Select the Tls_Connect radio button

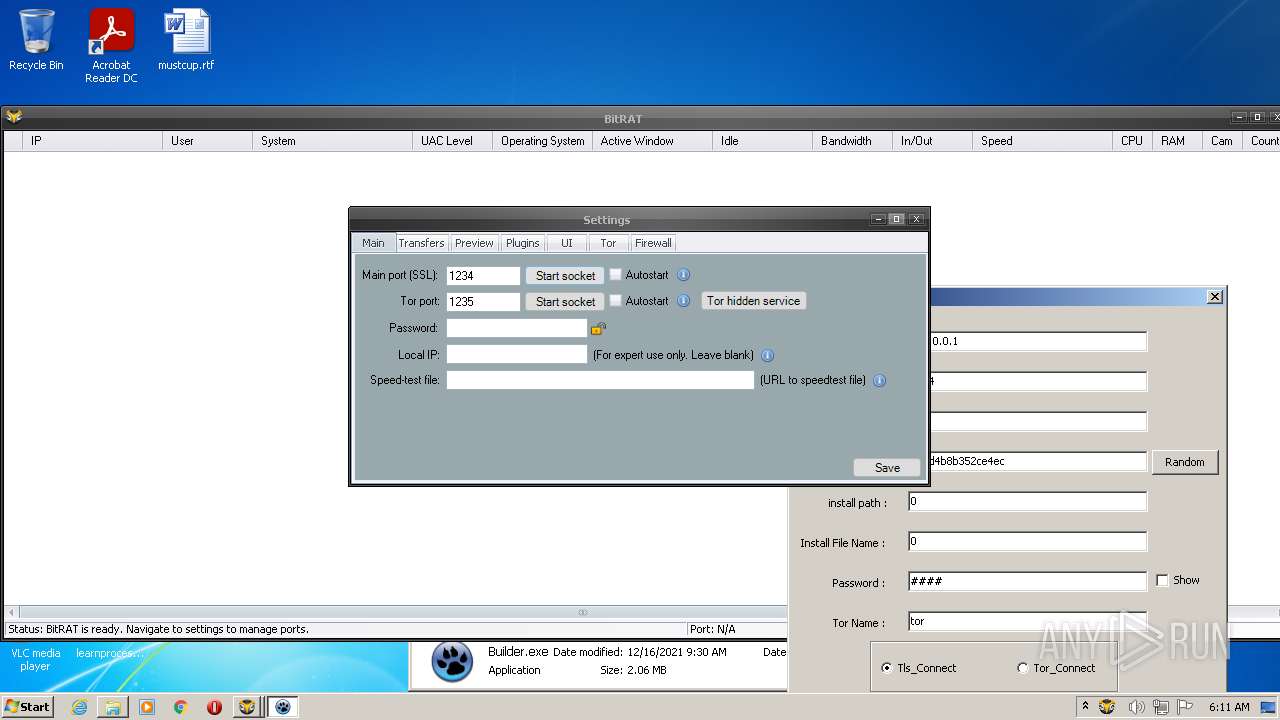coord(887,668)
